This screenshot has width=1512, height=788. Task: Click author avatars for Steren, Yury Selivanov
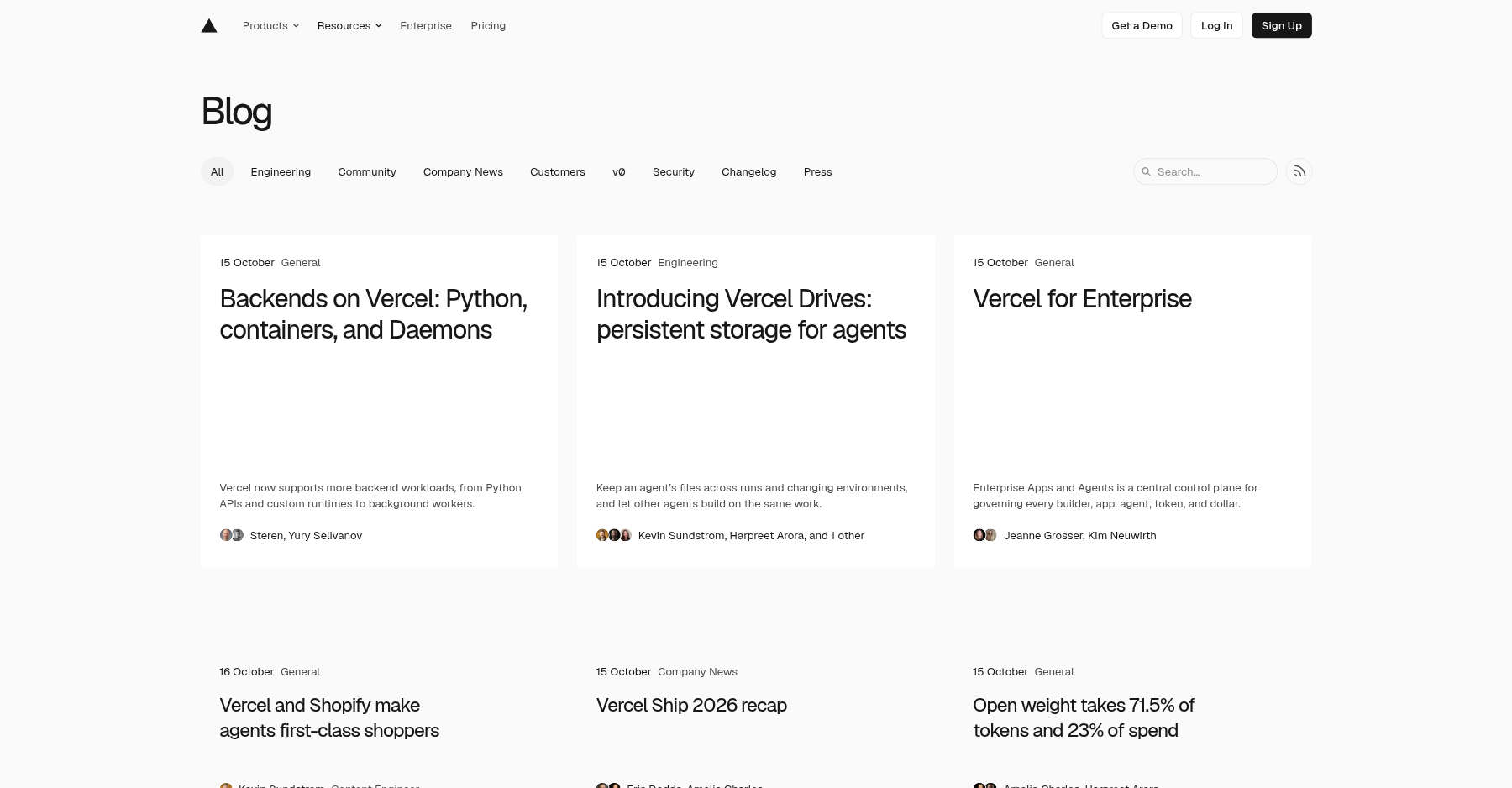pos(232,535)
